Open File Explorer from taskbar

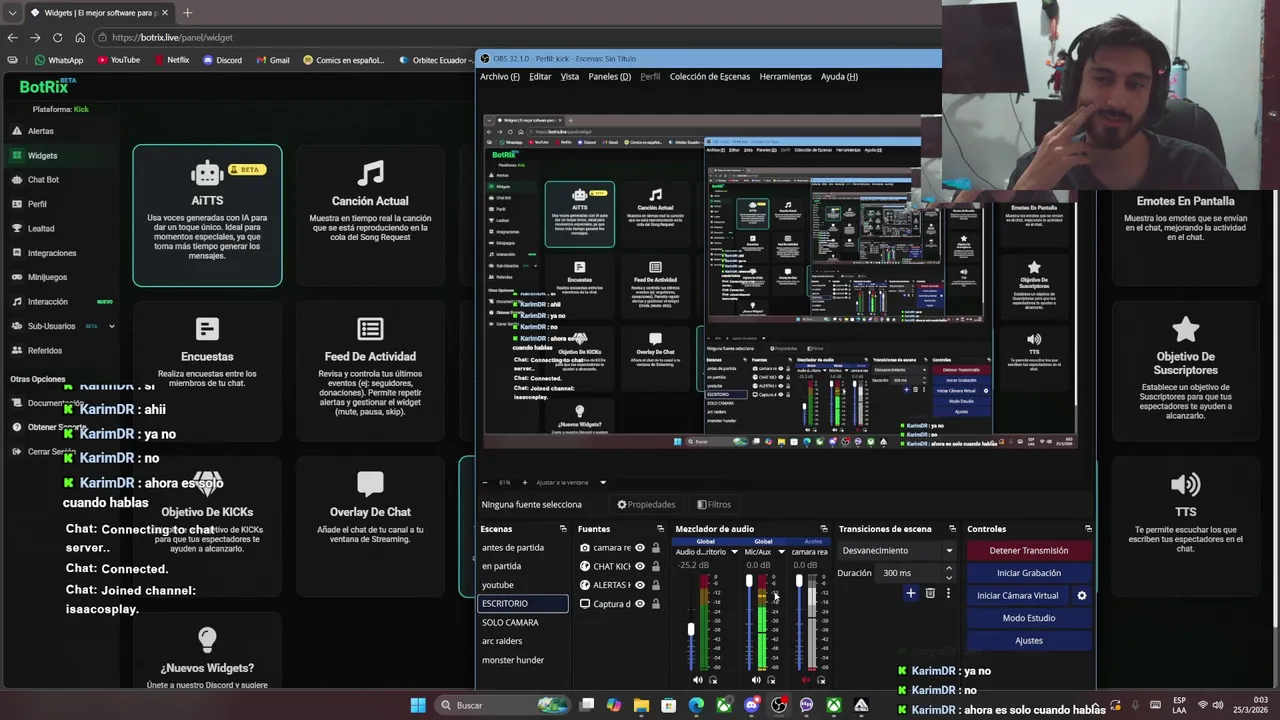[x=641, y=705]
